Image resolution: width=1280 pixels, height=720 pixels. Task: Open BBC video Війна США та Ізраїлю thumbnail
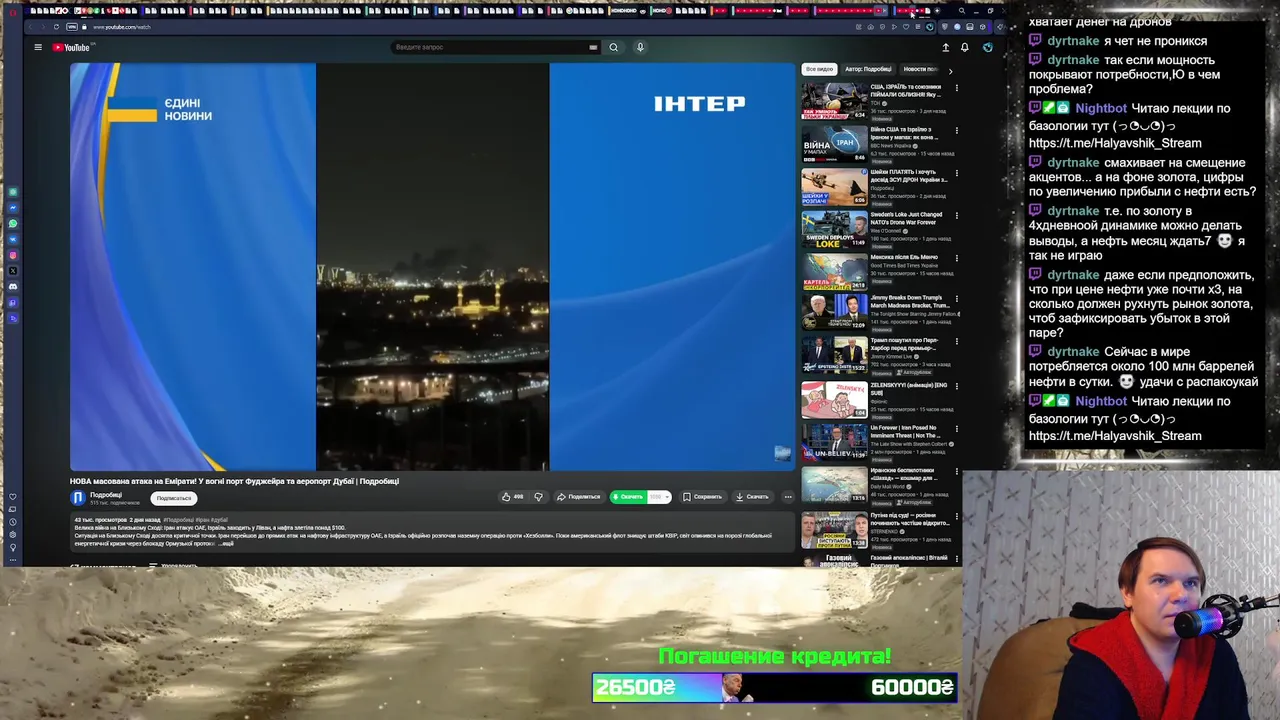point(834,144)
